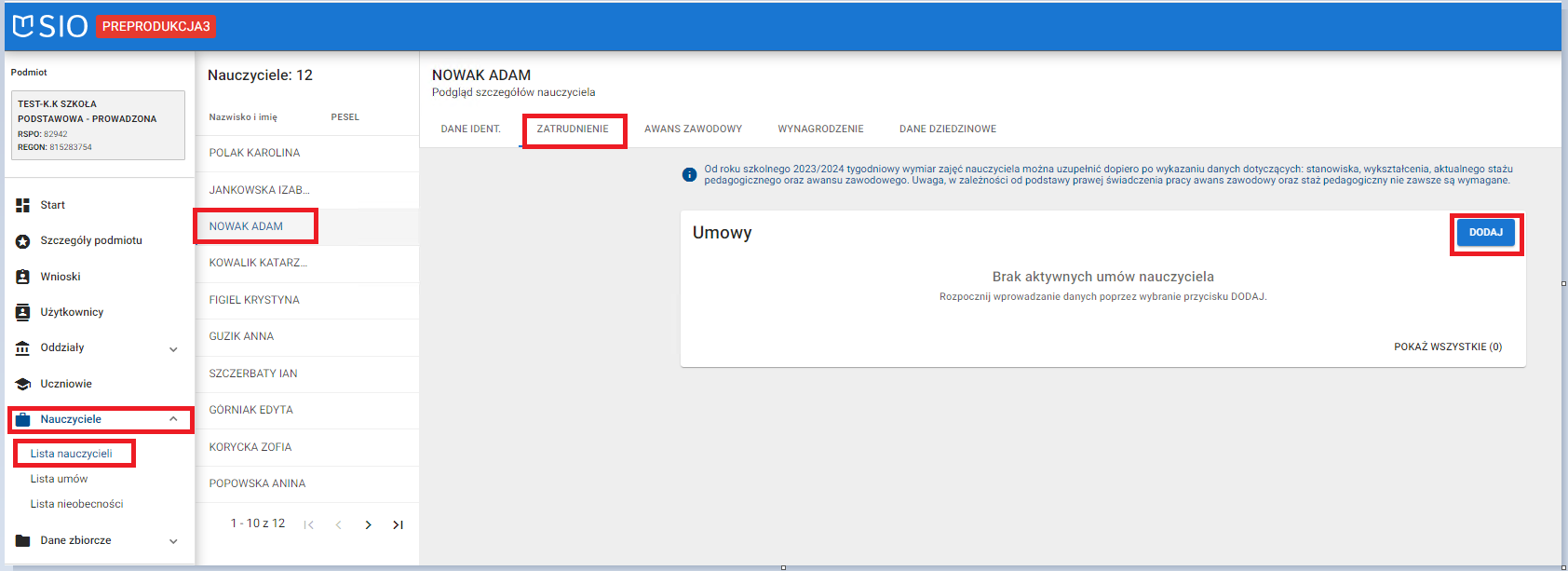Collapse the Nauczyciele menu section
Image resolution: width=1568 pixels, height=571 pixels.
tap(173, 419)
